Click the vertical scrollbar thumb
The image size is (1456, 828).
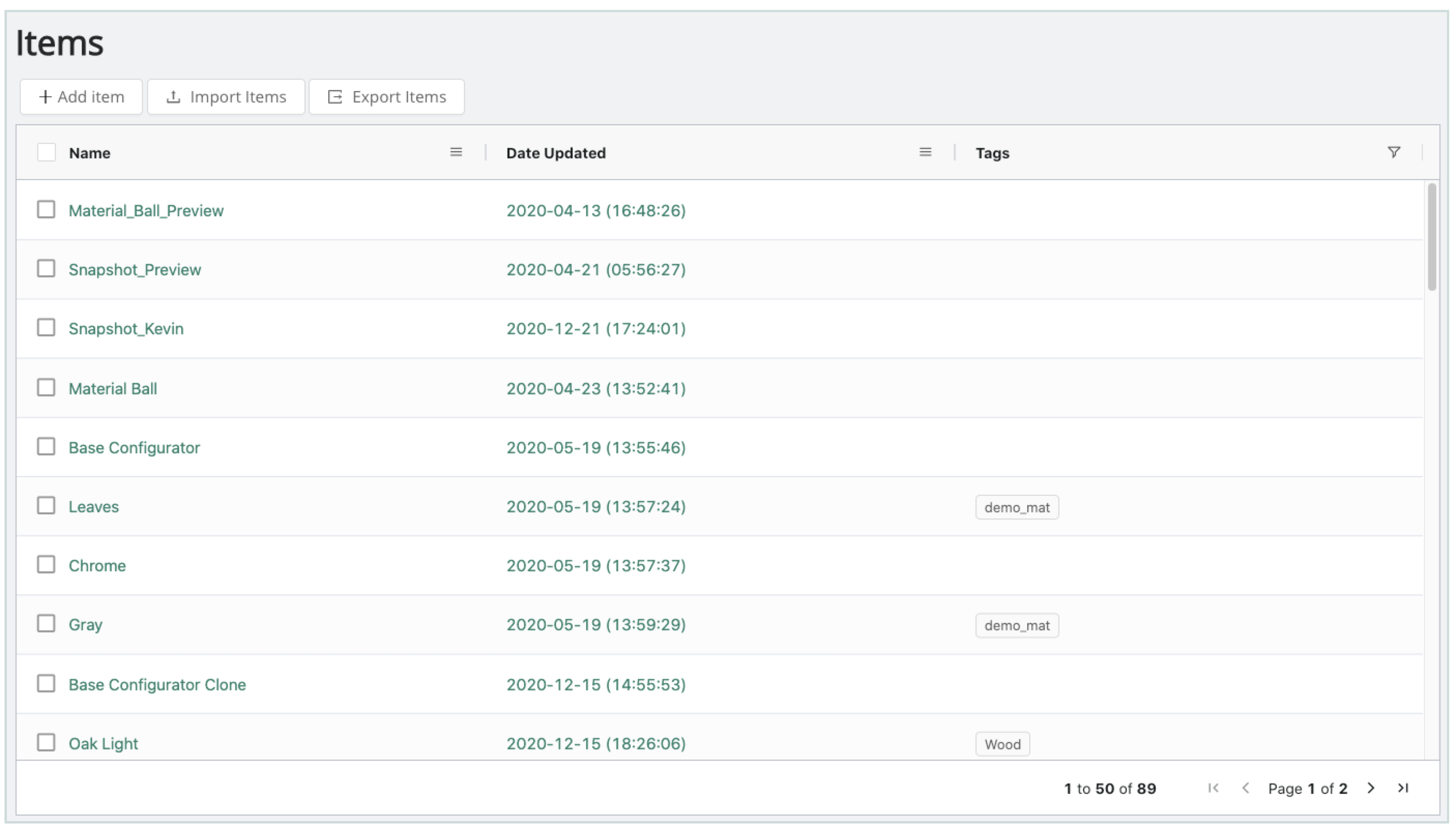pos(1432,236)
